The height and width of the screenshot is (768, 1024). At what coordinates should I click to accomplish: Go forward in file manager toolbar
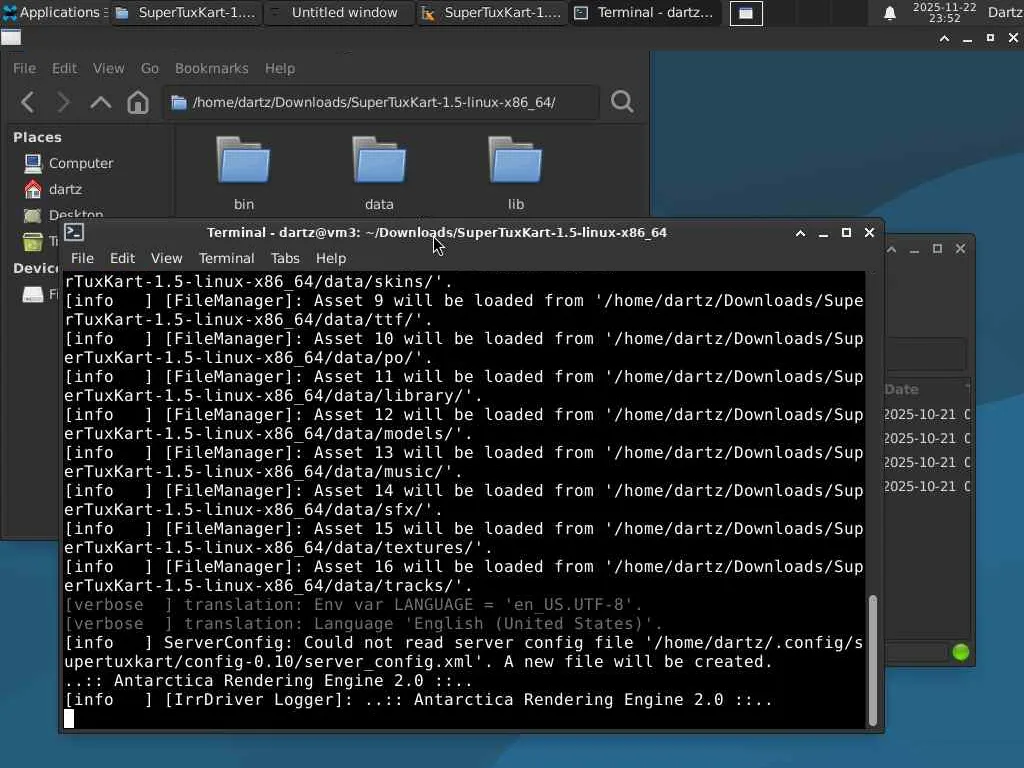click(63, 103)
